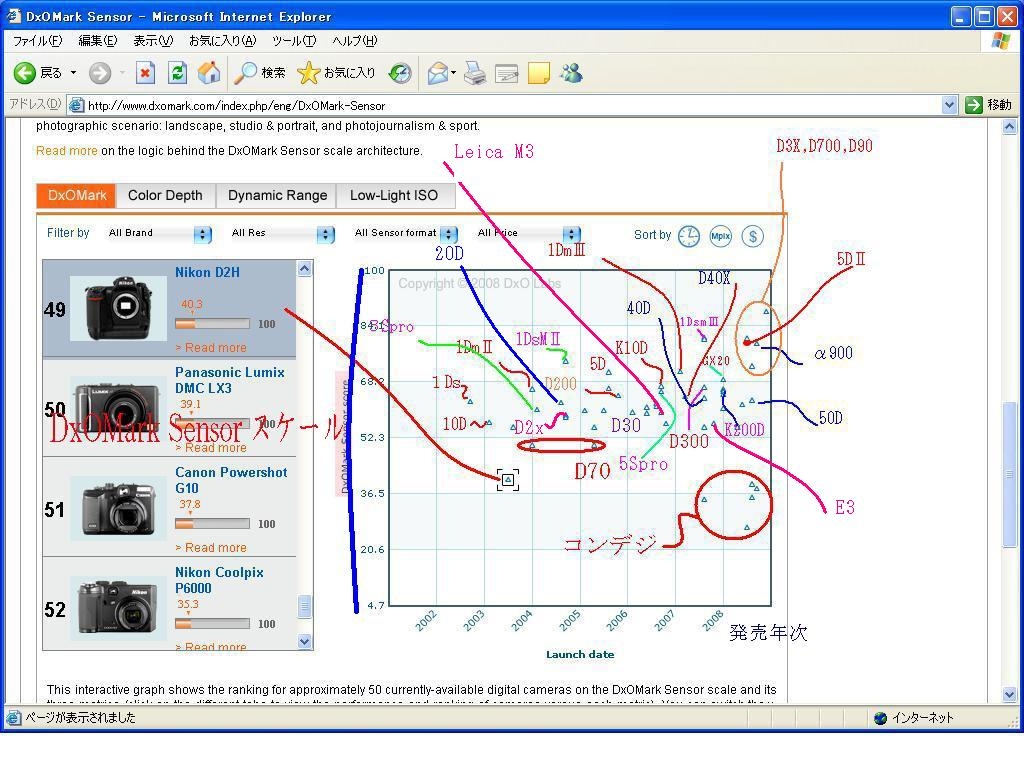Open the Nikon Coolpix P6000 title
Viewport: 1024px width, 768px height.
(219, 580)
